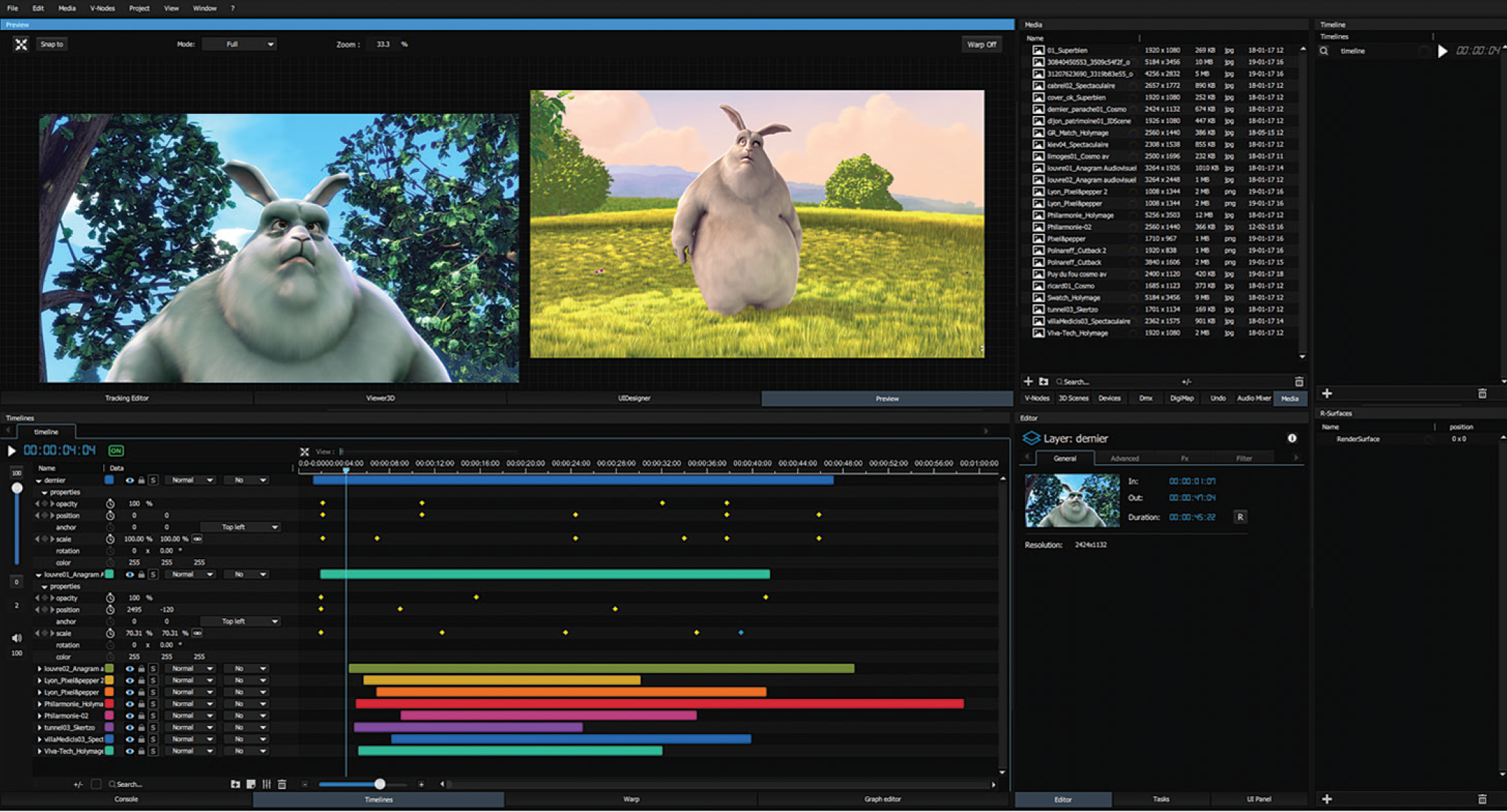This screenshot has width=1507, height=812.
Task: Expand the villaMedicis03_Spectaculaire layer
Action: (39, 739)
